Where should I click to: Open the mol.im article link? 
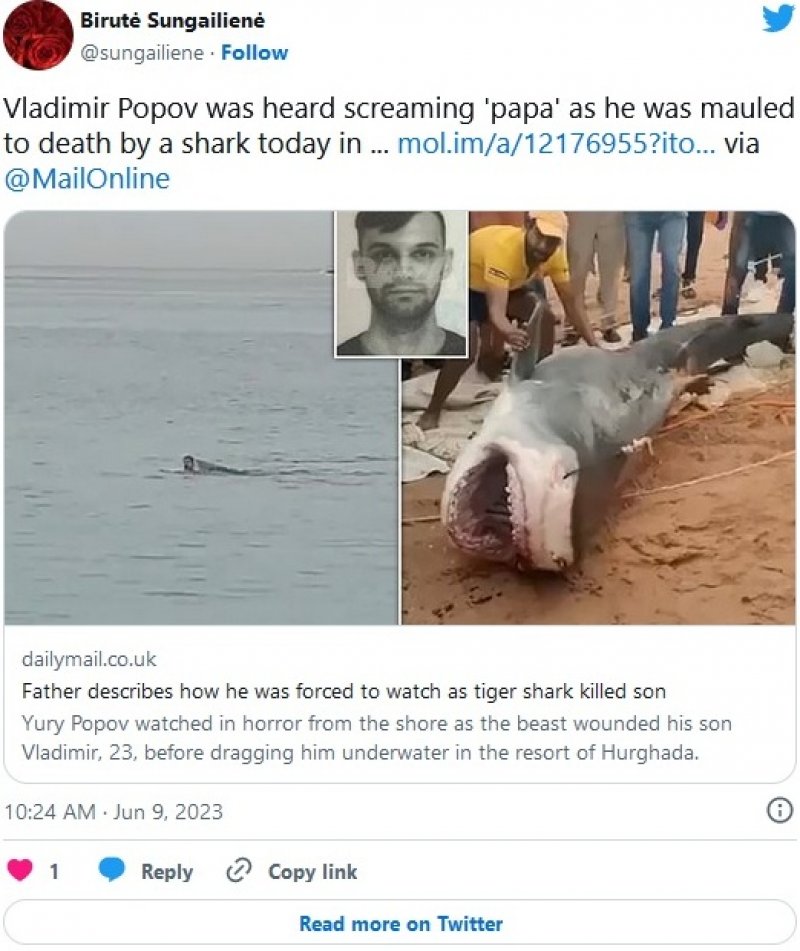coord(554,143)
